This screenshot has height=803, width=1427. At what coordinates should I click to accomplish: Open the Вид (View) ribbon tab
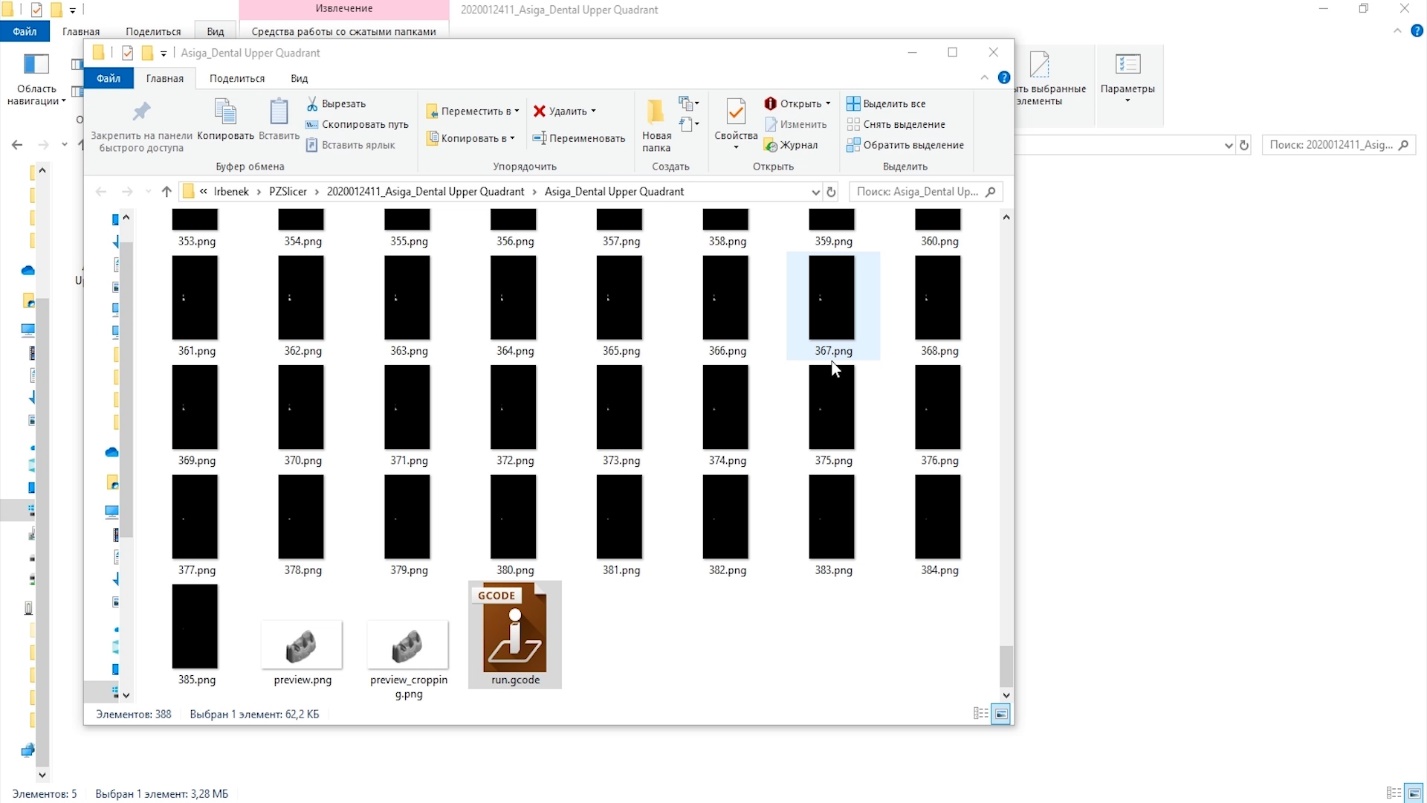click(x=299, y=78)
